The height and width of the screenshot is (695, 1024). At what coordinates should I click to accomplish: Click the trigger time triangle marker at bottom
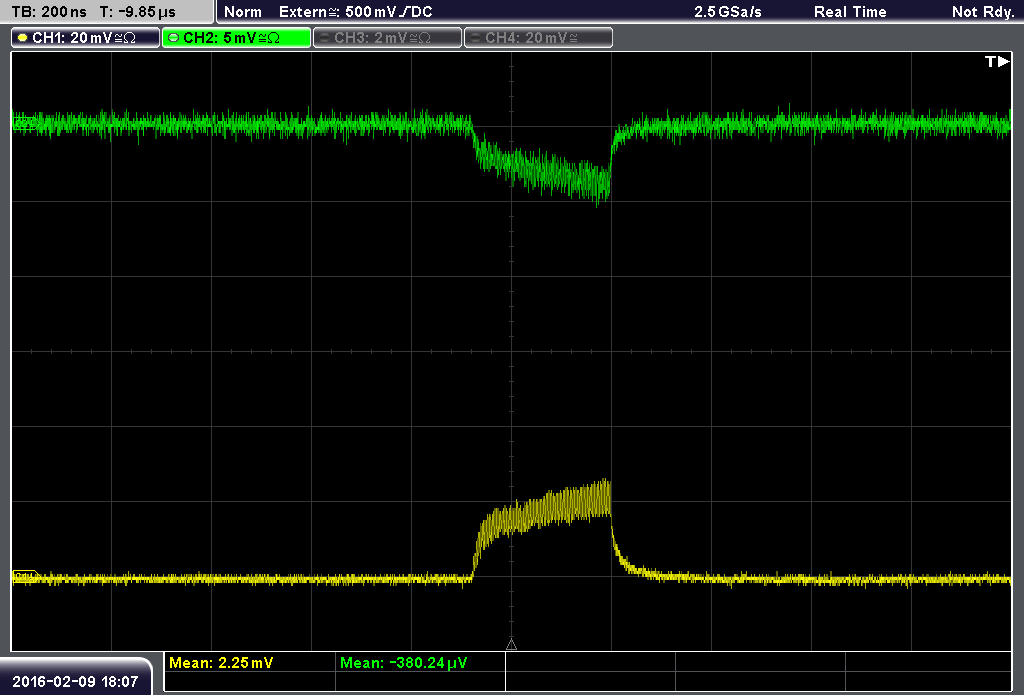click(511, 645)
